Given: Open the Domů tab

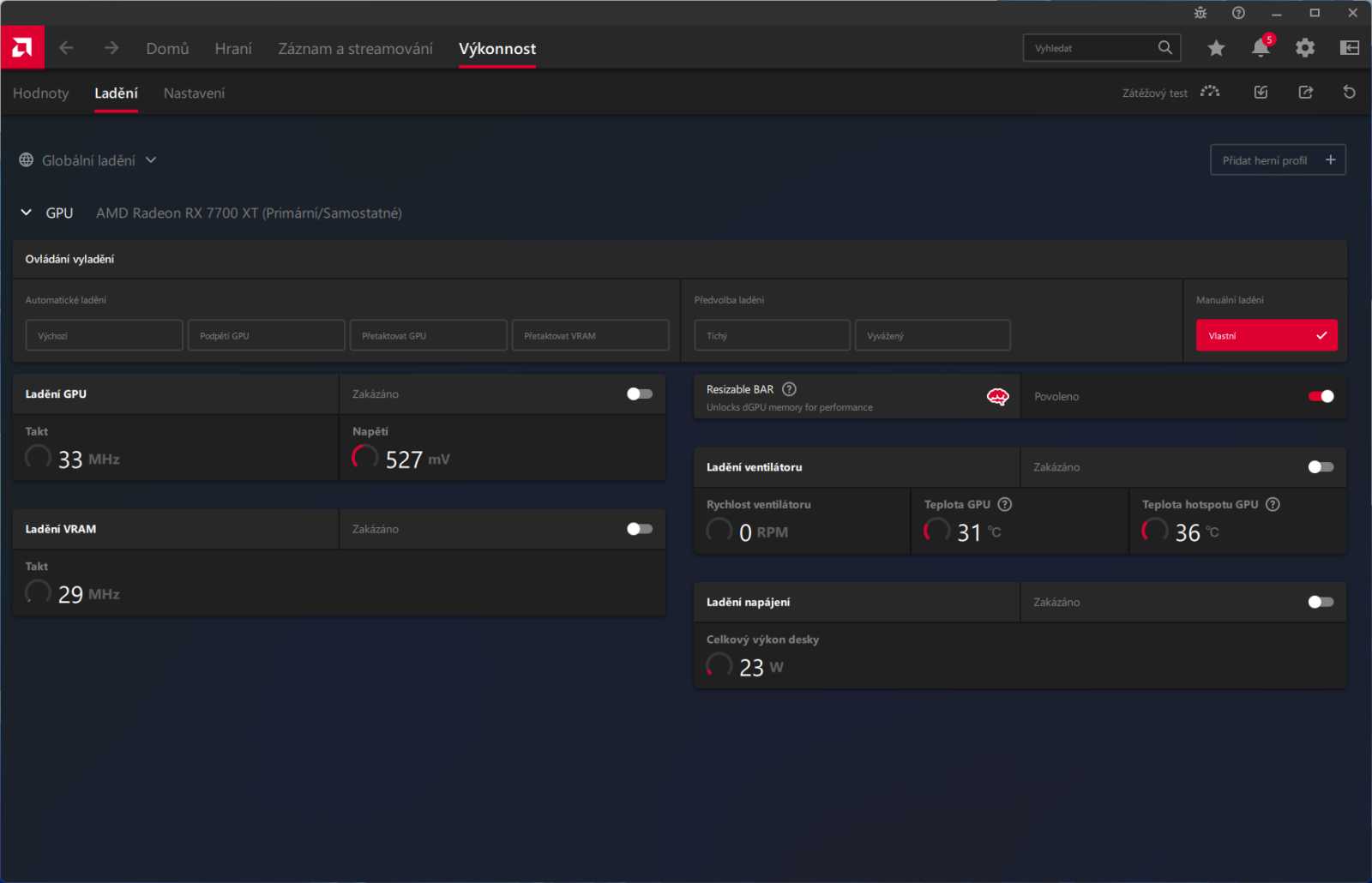Looking at the screenshot, I should (167, 49).
